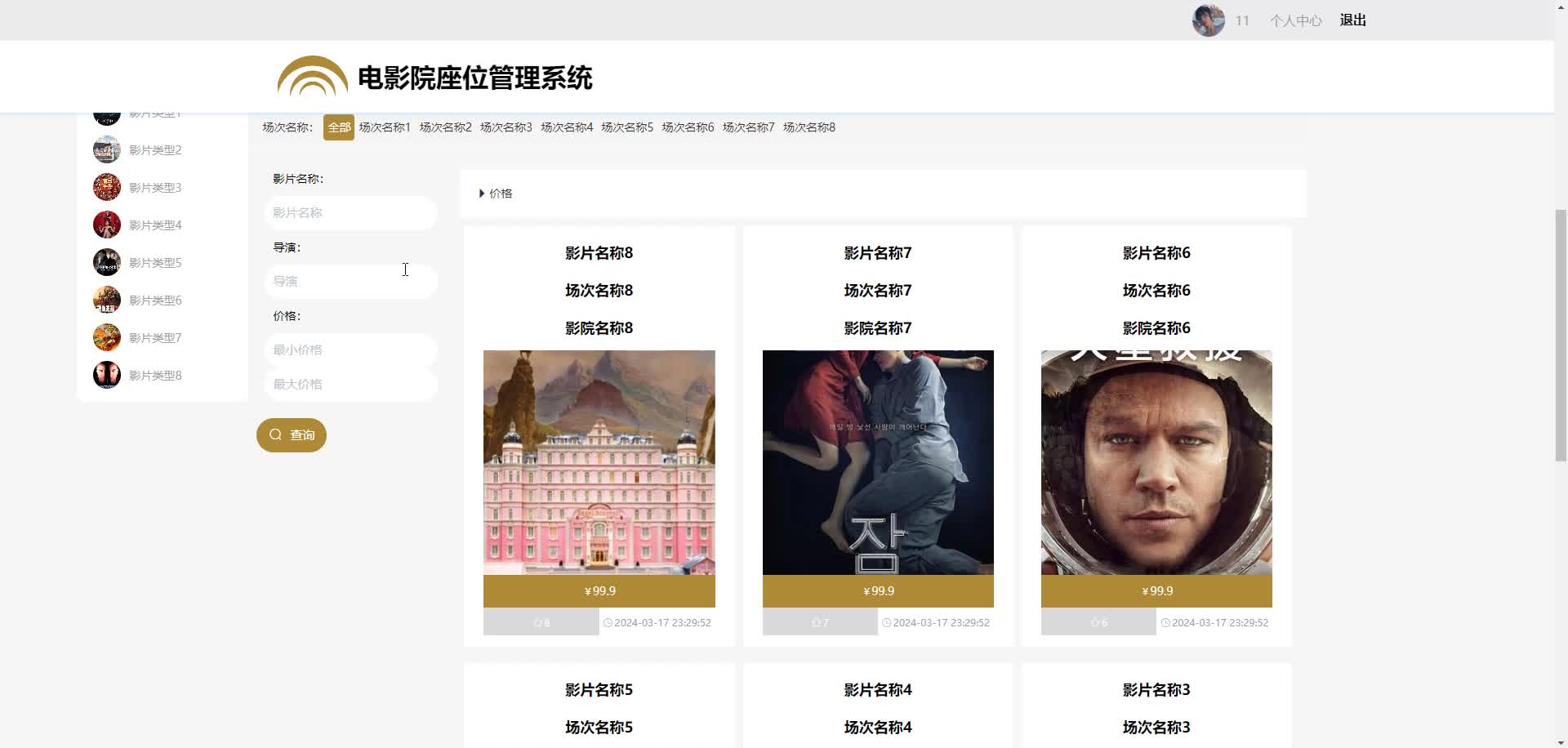
Task: Click the 影片名称5 card title
Action: coord(599,690)
